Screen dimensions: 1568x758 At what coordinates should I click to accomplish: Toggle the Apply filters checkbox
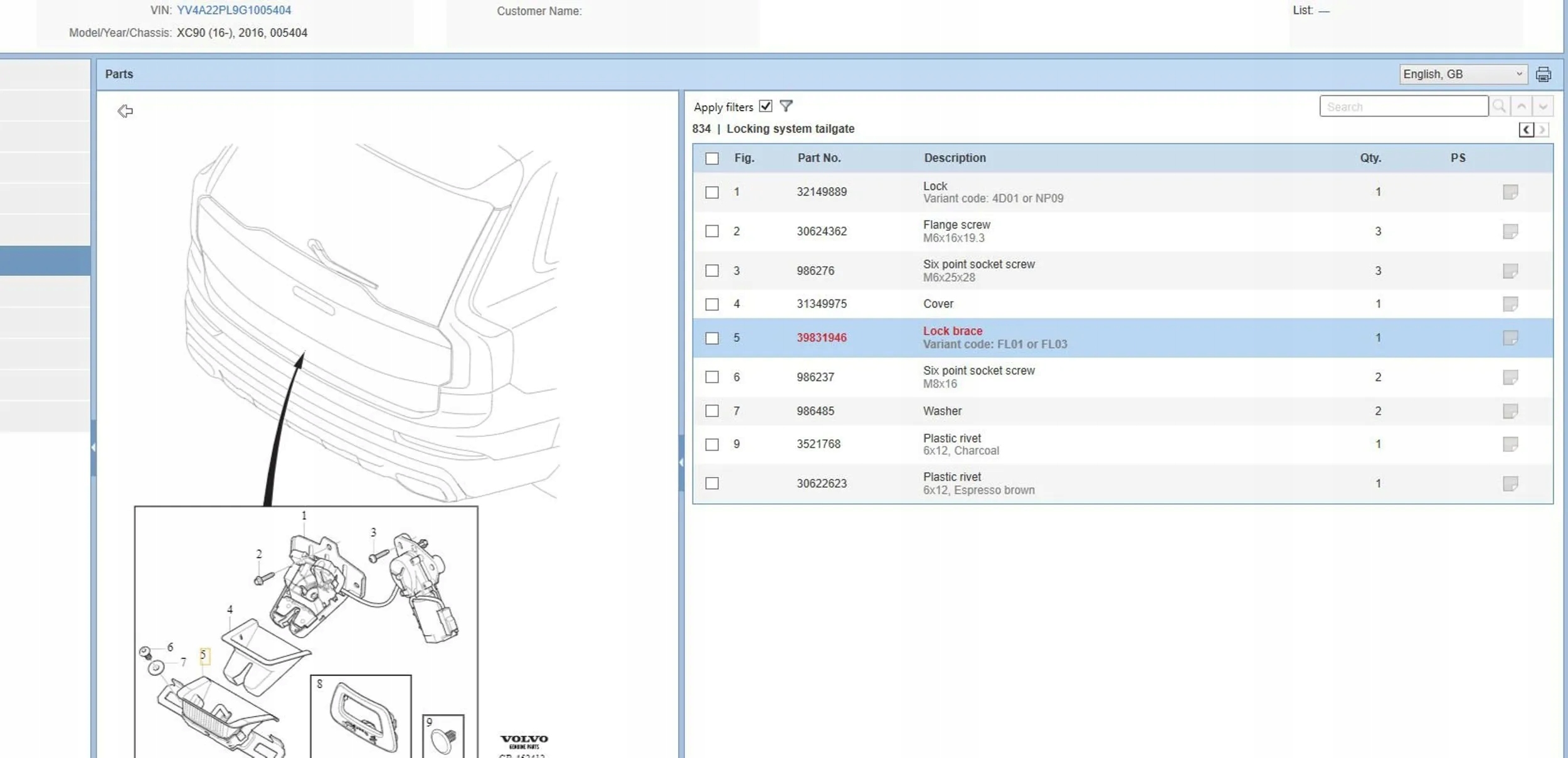click(x=765, y=106)
